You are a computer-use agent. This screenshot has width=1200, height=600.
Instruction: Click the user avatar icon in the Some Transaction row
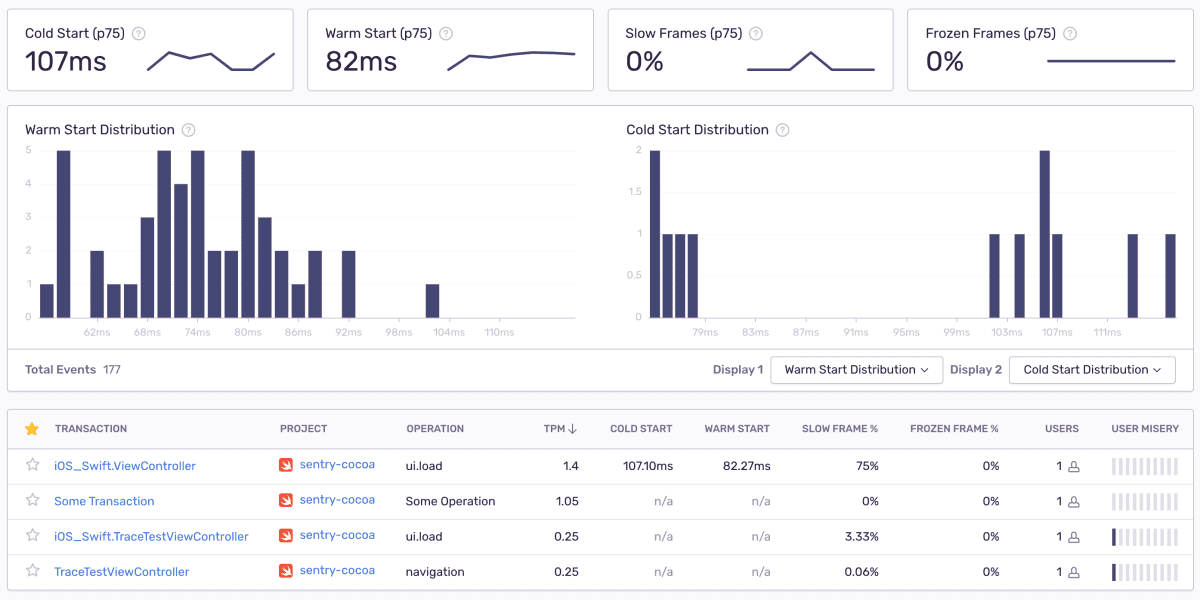(1072, 500)
